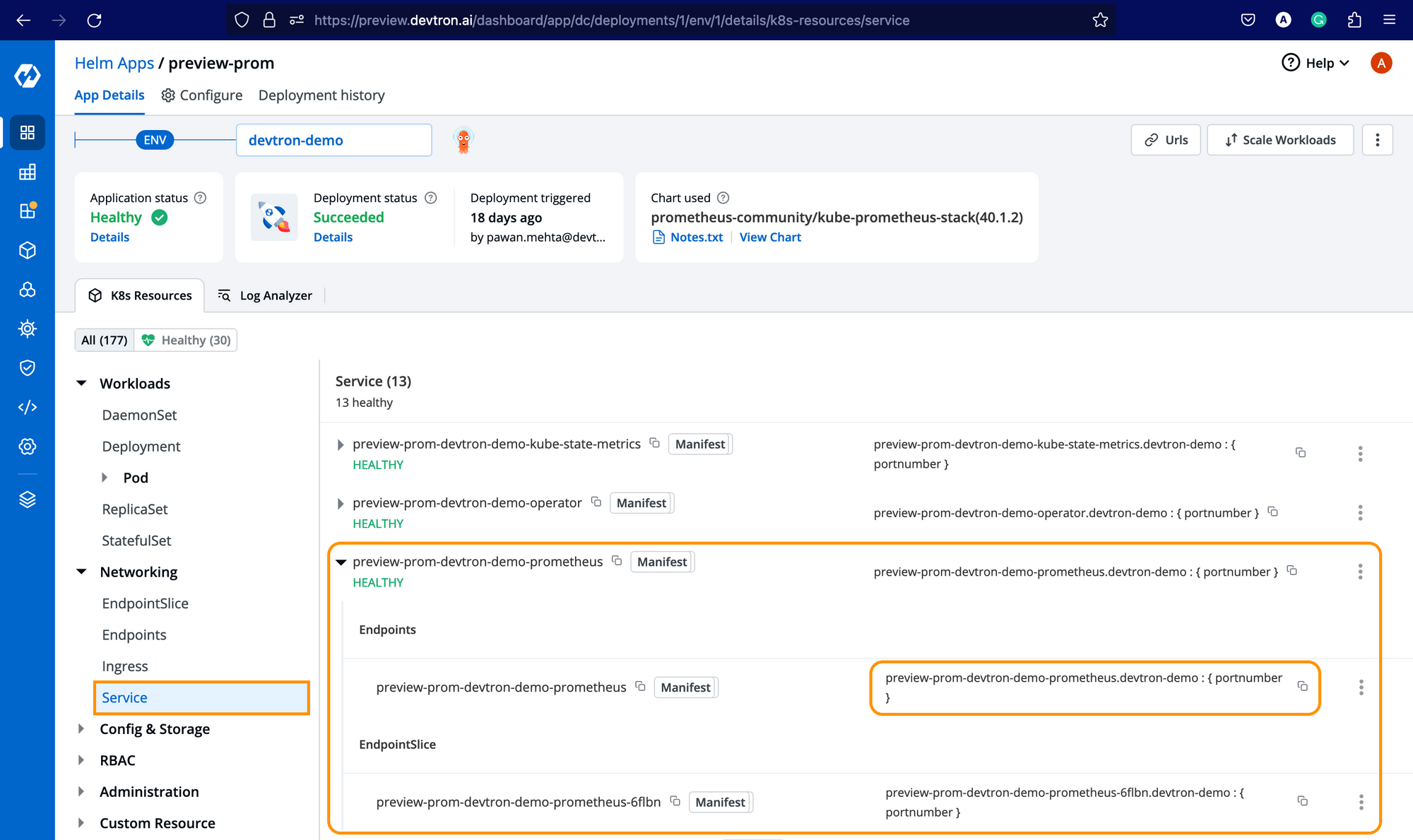Expand Config & Storage group
The height and width of the screenshot is (840, 1413).
[x=81, y=728]
